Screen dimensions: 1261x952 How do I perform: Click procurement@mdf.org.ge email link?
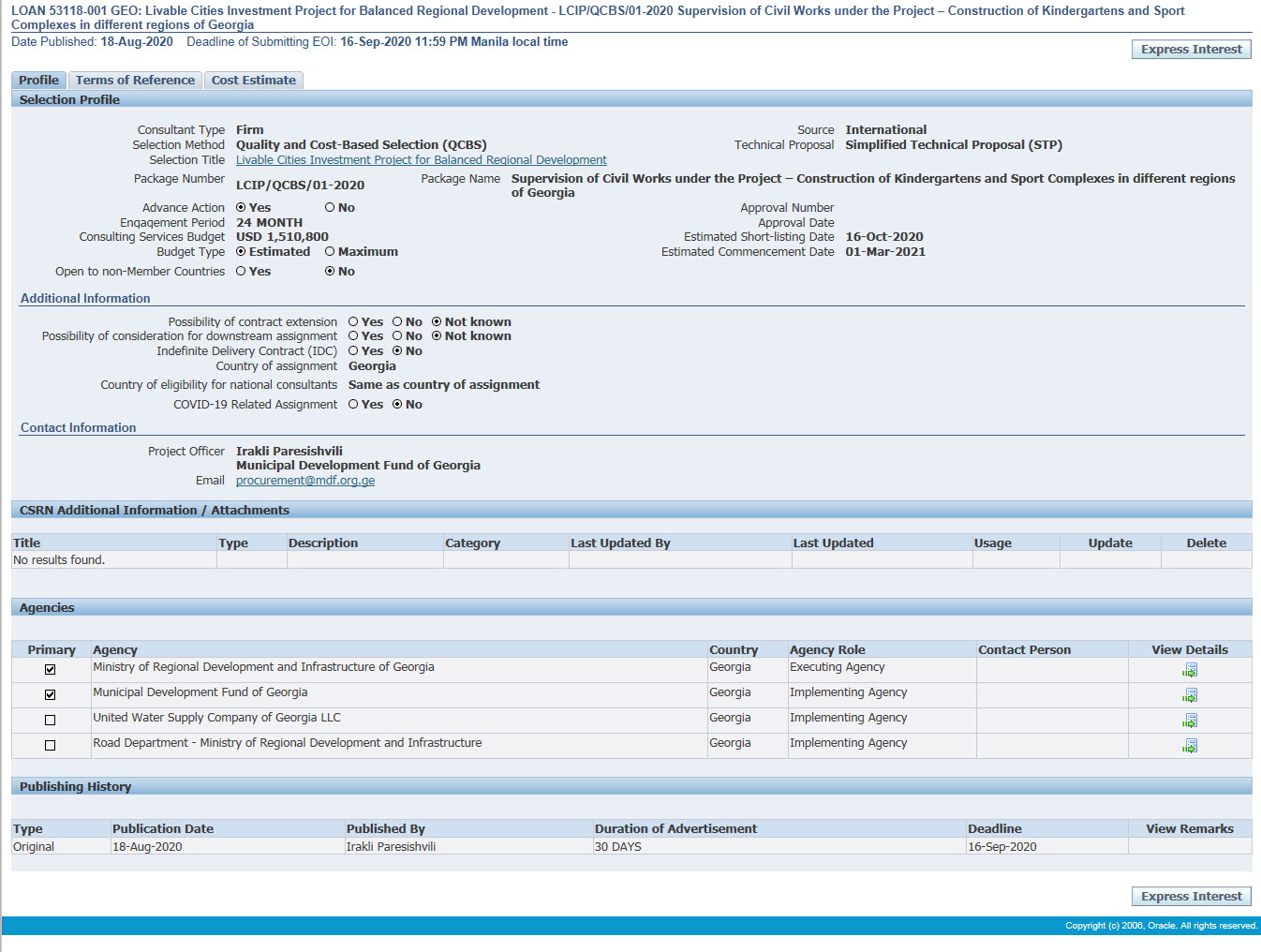(x=305, y=481)
